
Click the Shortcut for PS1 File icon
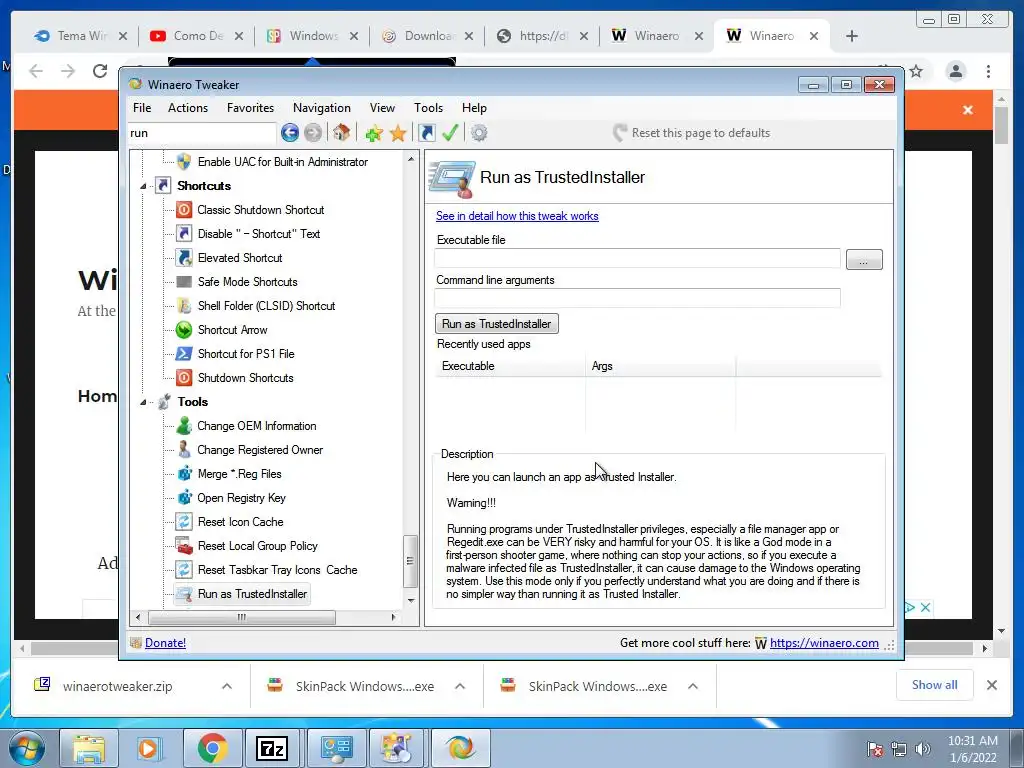(x=184, y=354)
